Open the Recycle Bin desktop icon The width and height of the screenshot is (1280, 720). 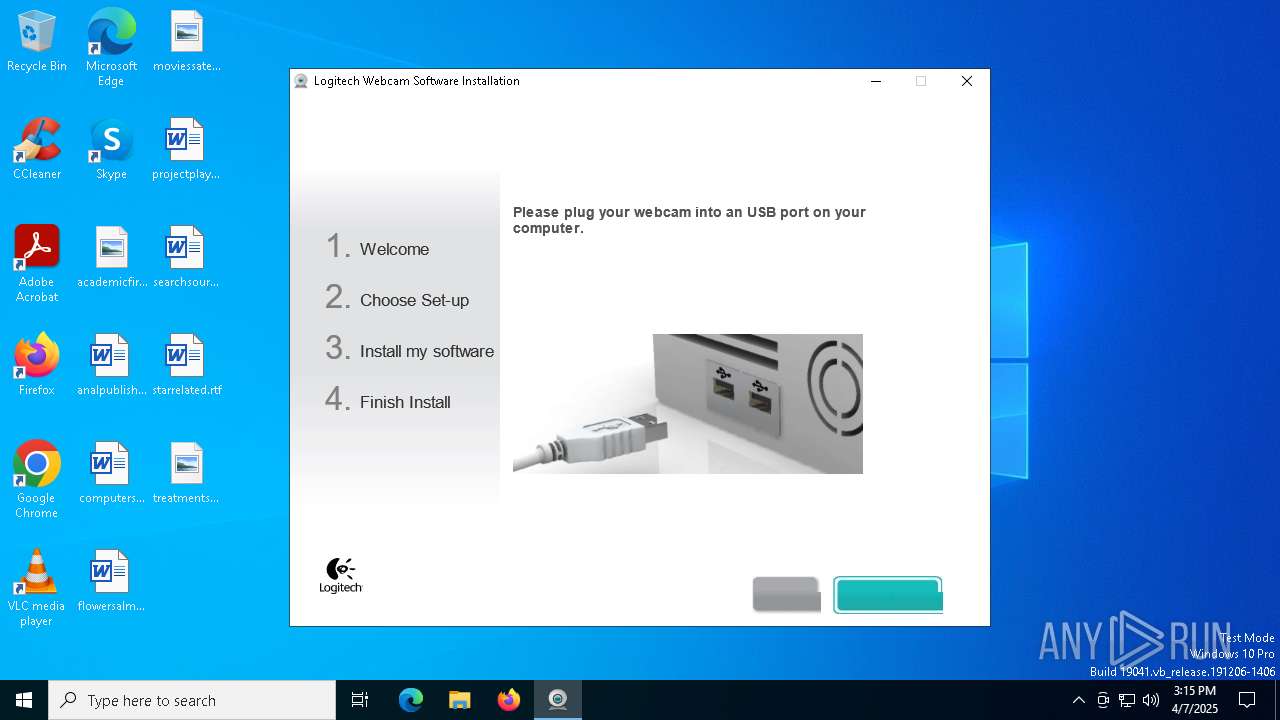point(37,42)
